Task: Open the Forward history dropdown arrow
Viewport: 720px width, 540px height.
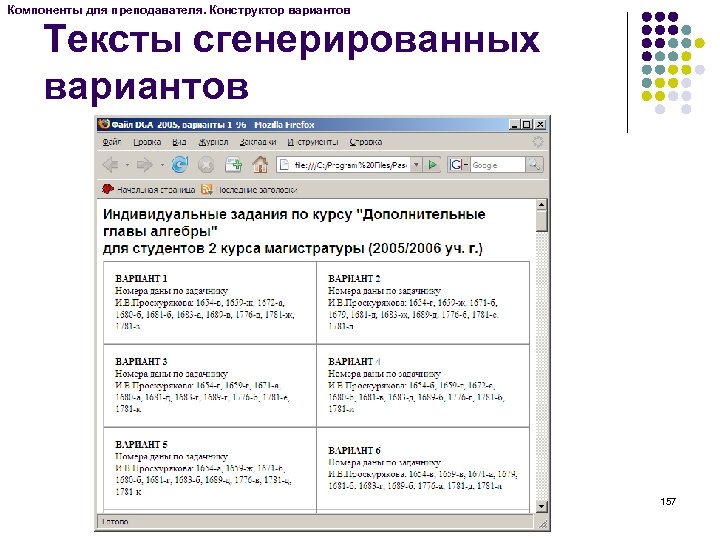Action: tap(162, 164)
